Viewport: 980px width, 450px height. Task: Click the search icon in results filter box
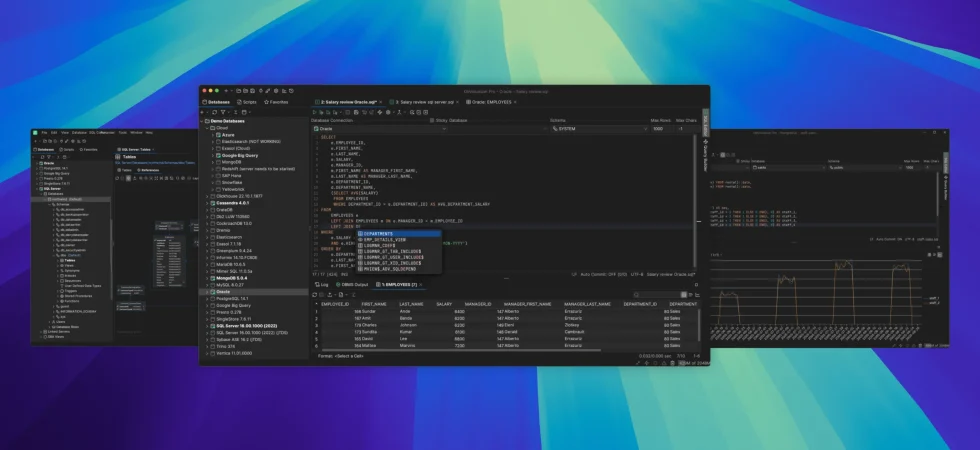point(636,295)
